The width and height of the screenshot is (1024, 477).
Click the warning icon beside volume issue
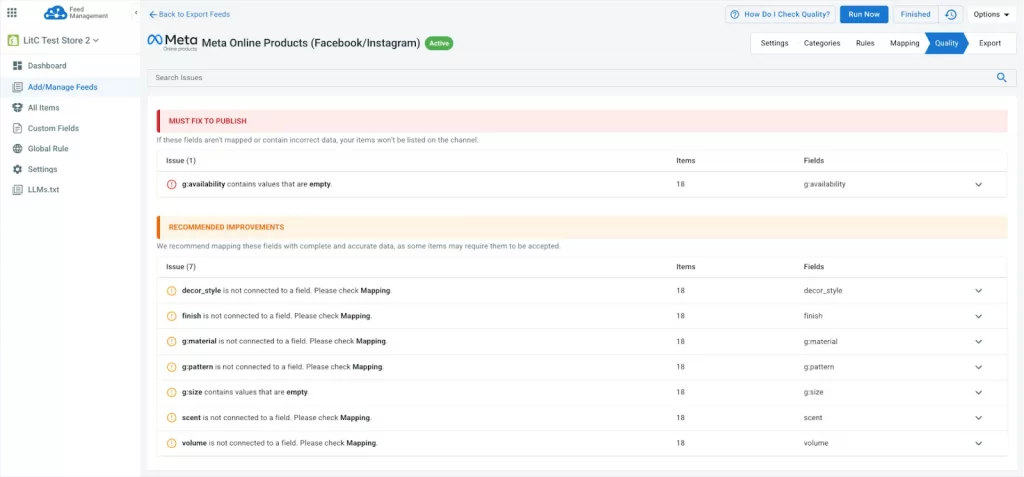[172, 444]
